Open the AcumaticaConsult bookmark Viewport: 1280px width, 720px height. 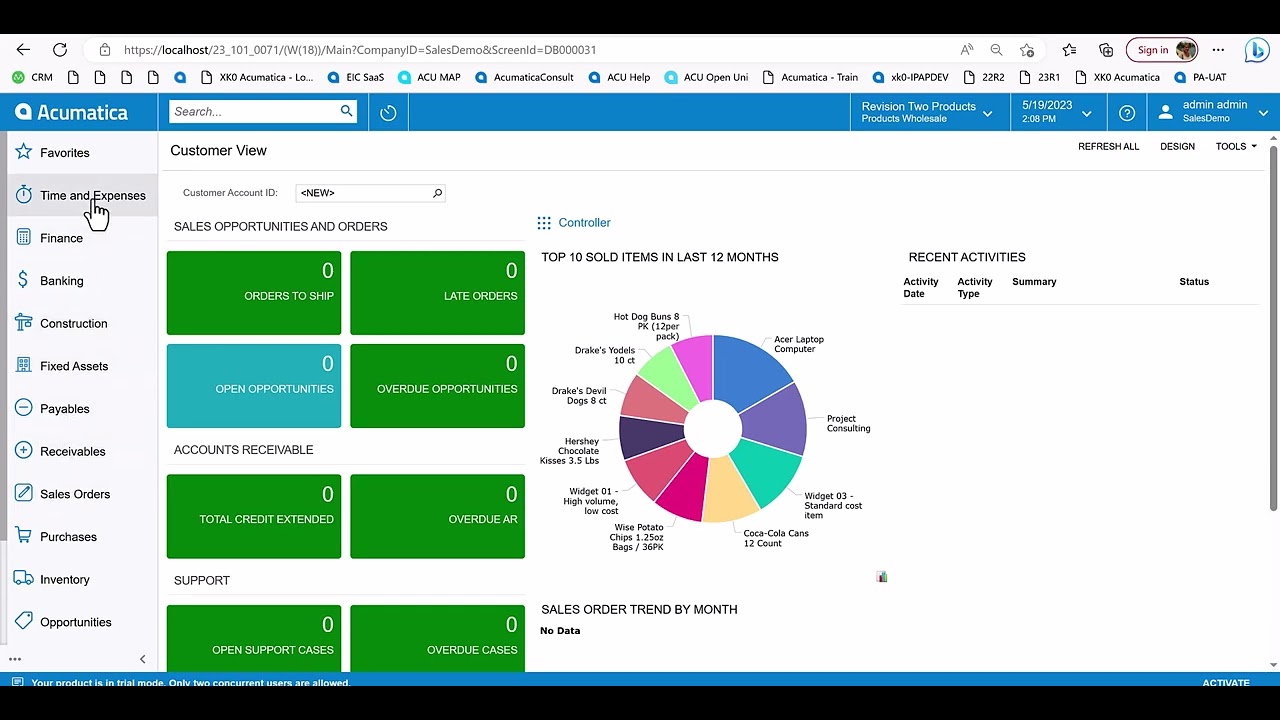click(525, 77)
